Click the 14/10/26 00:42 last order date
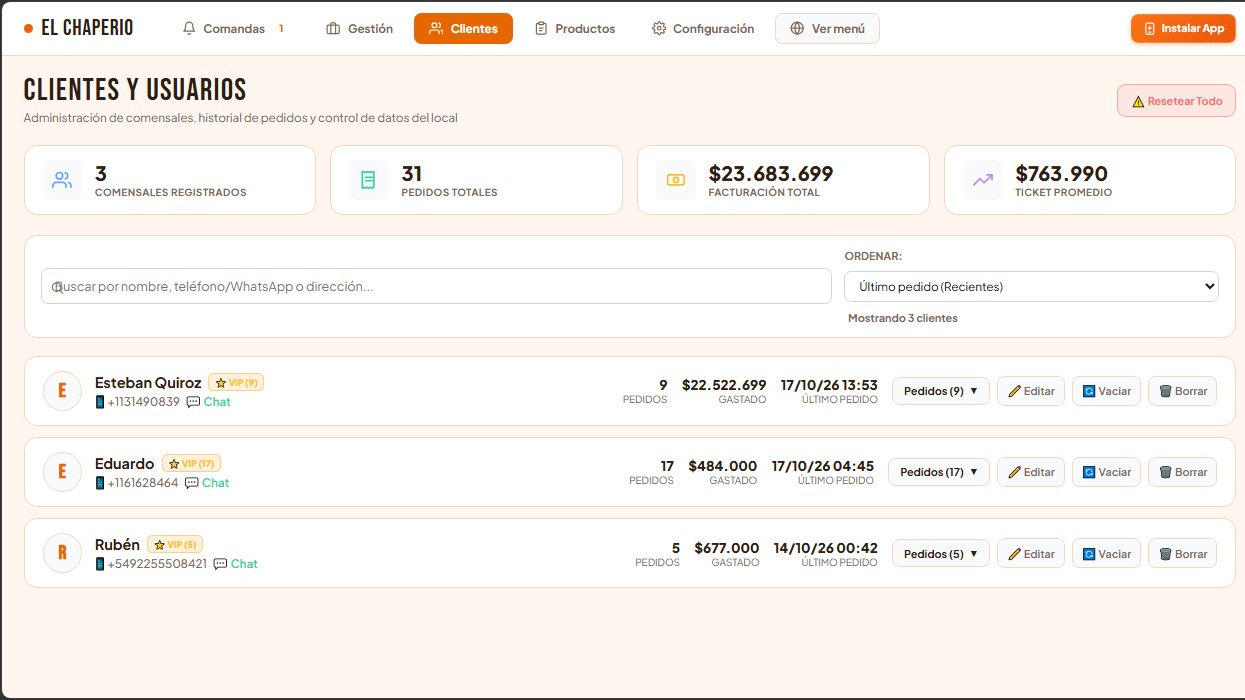 826,548
